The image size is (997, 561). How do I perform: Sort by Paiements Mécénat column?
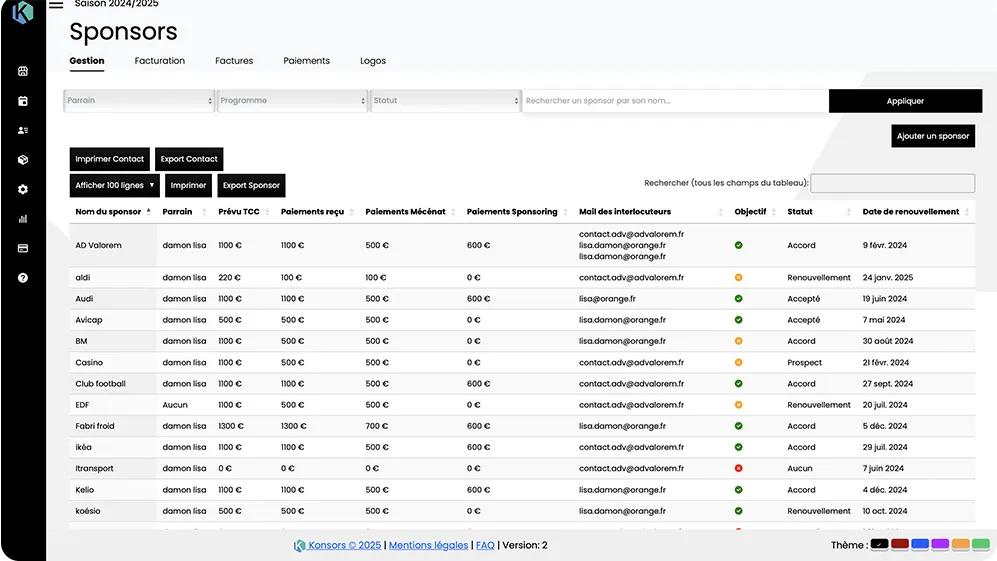coord(410,212)
